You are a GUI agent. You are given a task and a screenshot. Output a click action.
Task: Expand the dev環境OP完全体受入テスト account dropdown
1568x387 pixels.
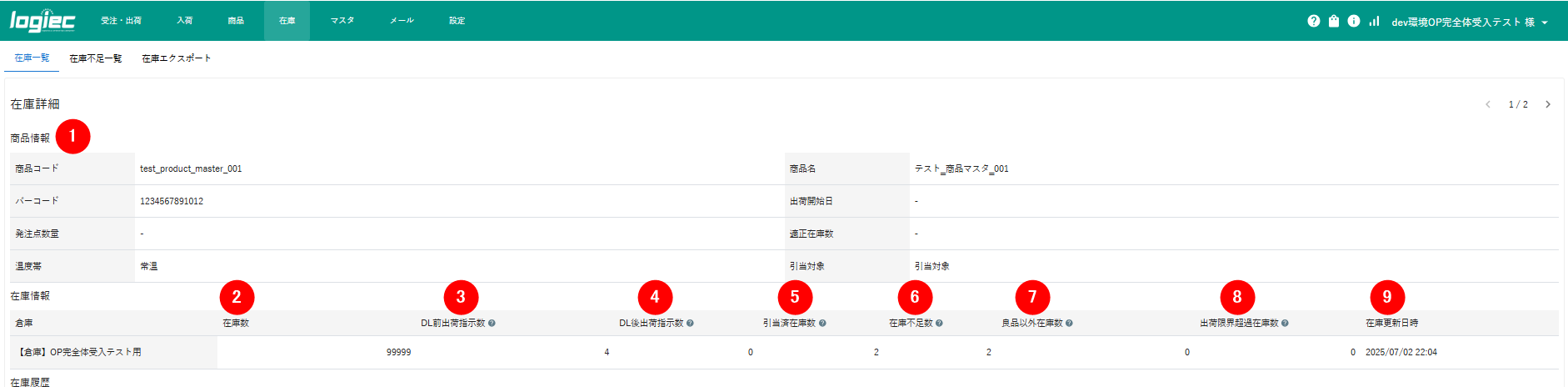coord(1470,23)
